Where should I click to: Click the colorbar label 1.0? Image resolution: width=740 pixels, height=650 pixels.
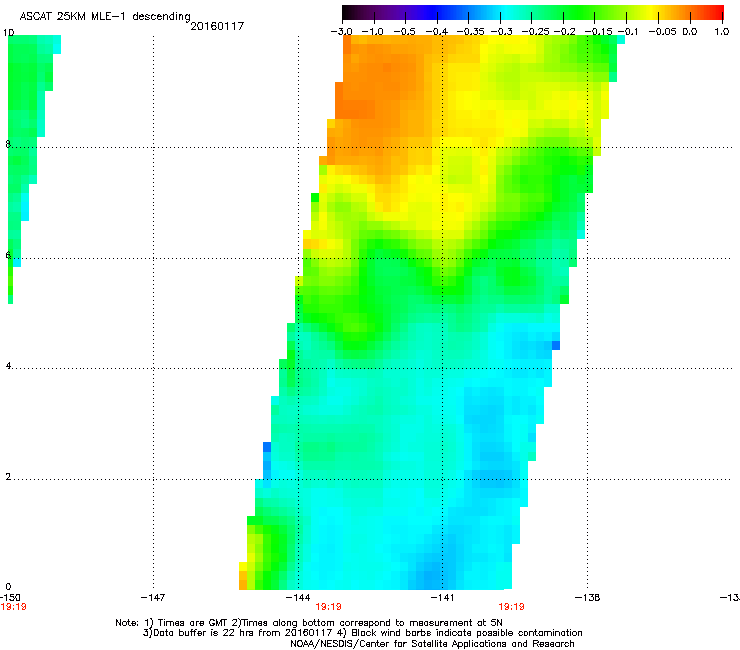pos(722,32)
